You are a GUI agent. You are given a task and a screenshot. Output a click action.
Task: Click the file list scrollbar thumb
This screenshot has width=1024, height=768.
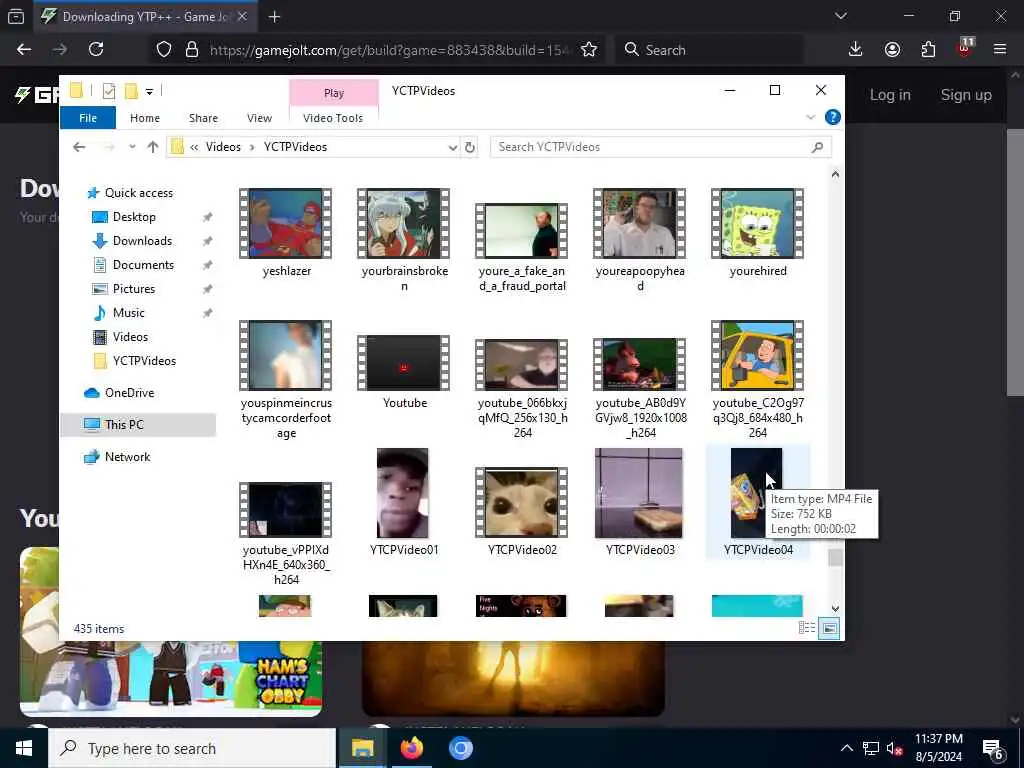point(835,558)
